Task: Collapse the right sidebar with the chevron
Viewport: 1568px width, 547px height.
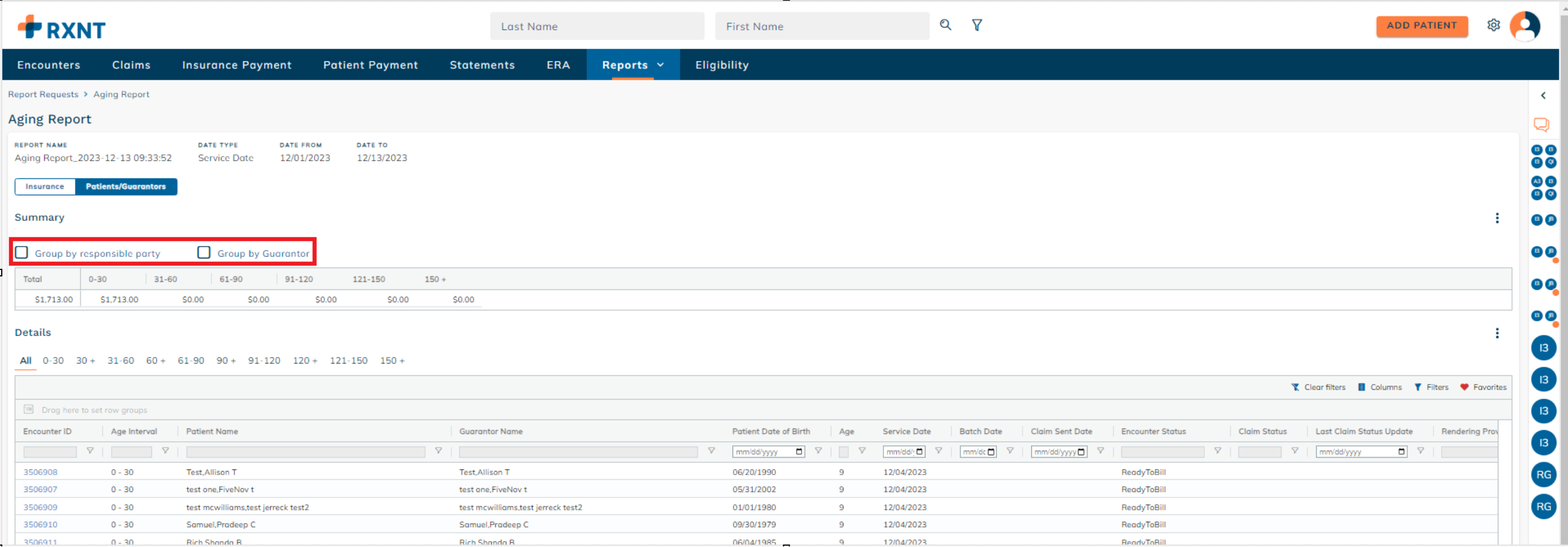Action: [x=1542, y=95]
